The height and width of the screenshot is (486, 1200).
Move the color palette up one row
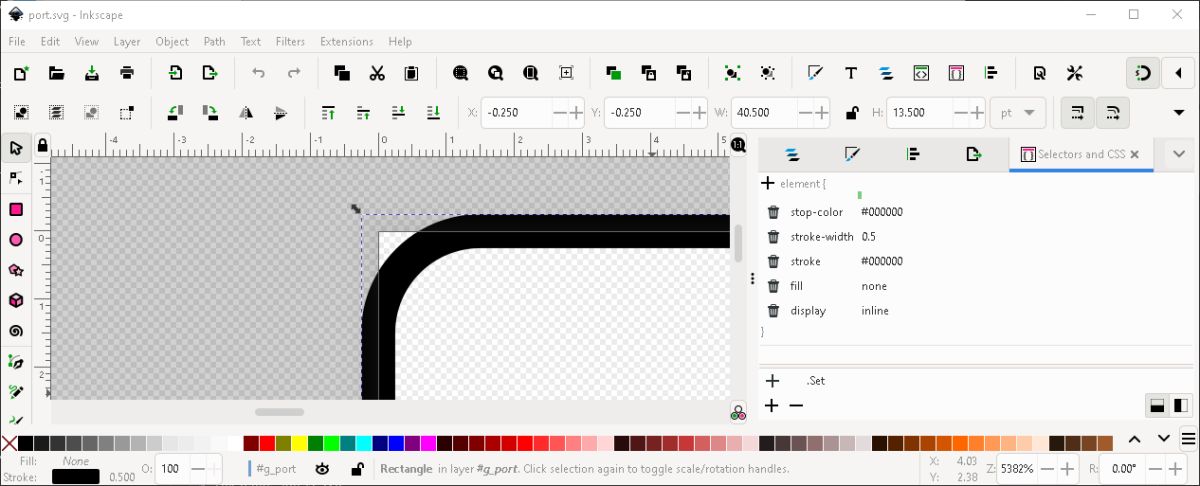[1135, 438]
